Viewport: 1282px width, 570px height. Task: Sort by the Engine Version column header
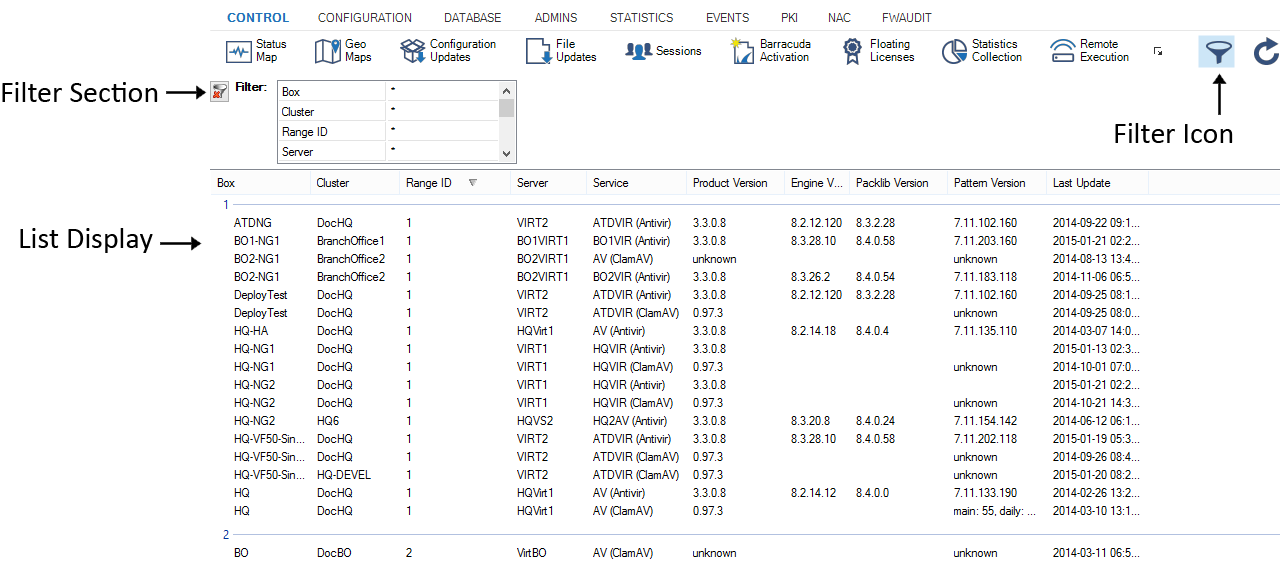[x=816, y=183]
